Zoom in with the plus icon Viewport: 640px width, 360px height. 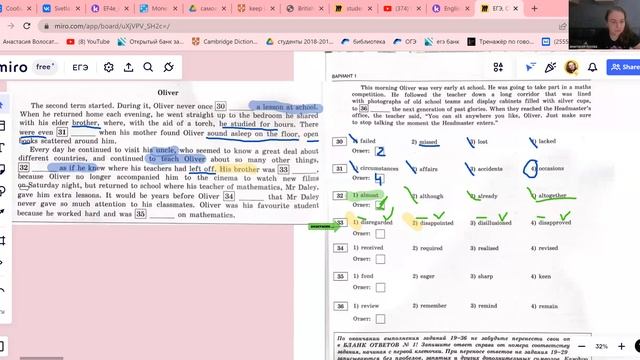click(621, 346)
